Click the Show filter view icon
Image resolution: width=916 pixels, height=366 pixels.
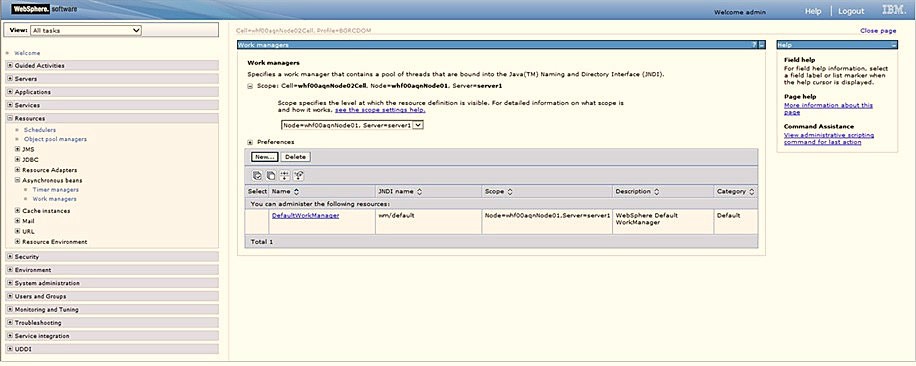[x=285, y=175]
